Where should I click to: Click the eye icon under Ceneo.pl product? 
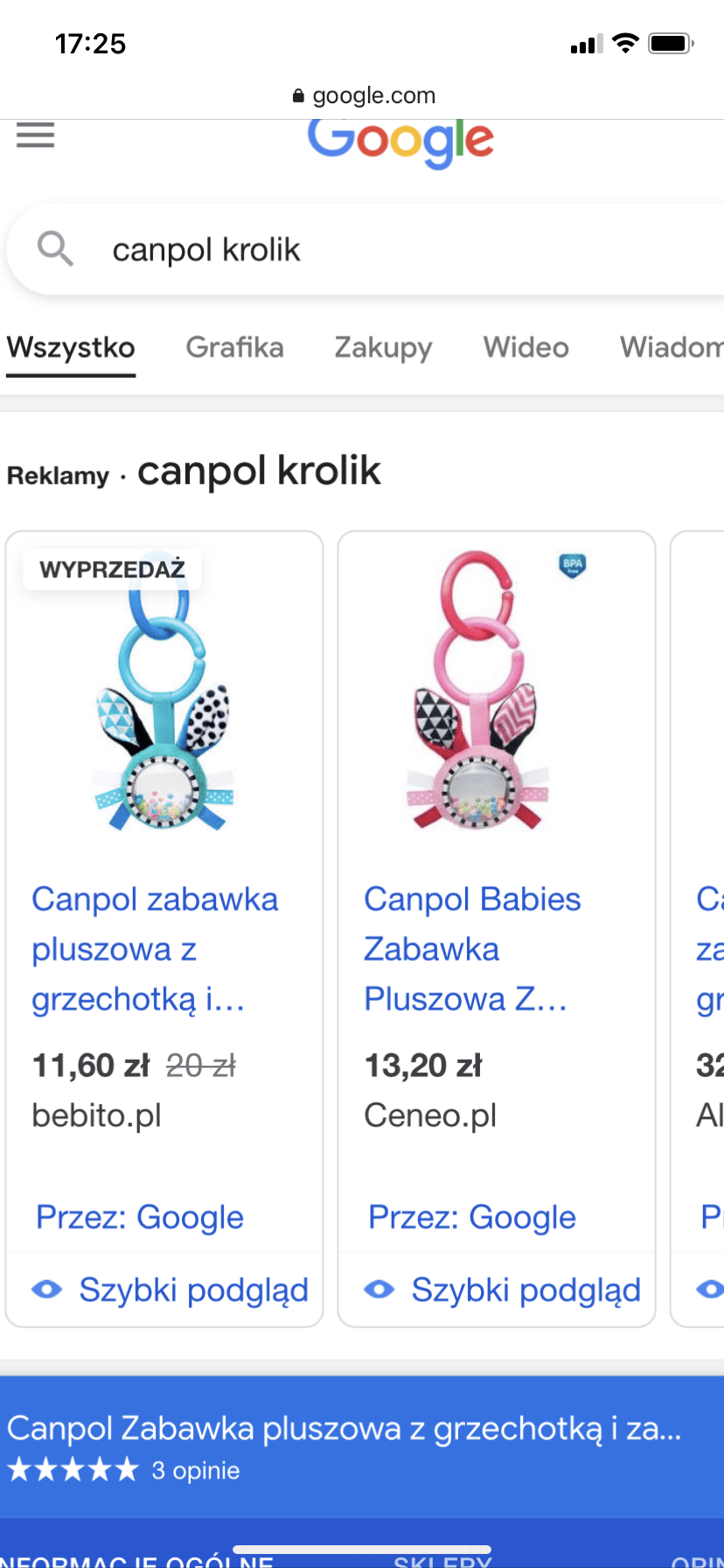pos(379,1289)
